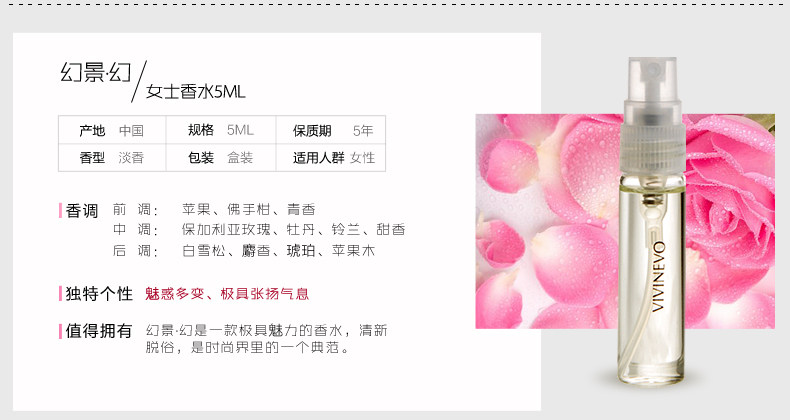Click the 香型 淡香 table cell
The image size is (790, 420).
[112, 158]
